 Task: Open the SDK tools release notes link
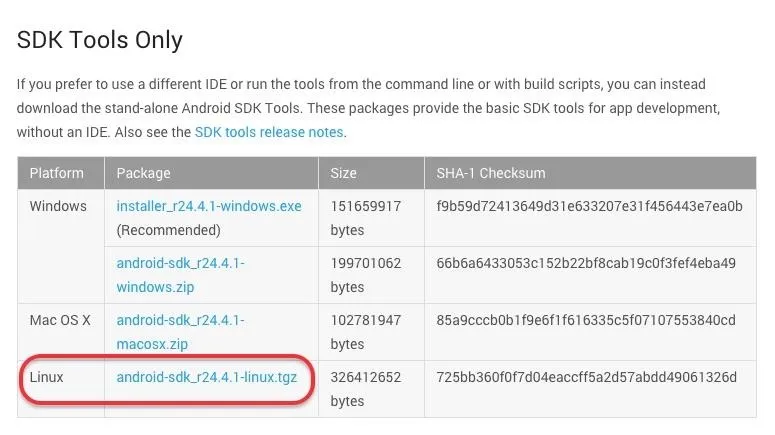[x=269, y=132]
